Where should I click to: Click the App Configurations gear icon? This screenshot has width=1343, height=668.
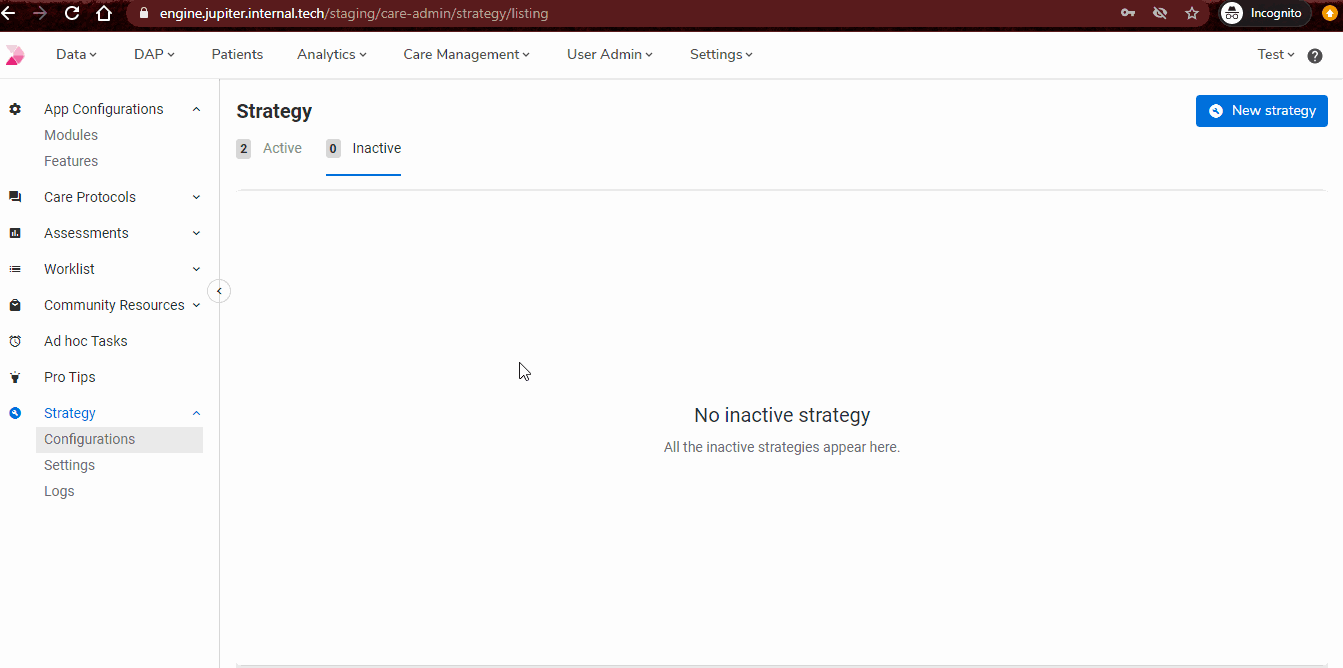point(15,109)
